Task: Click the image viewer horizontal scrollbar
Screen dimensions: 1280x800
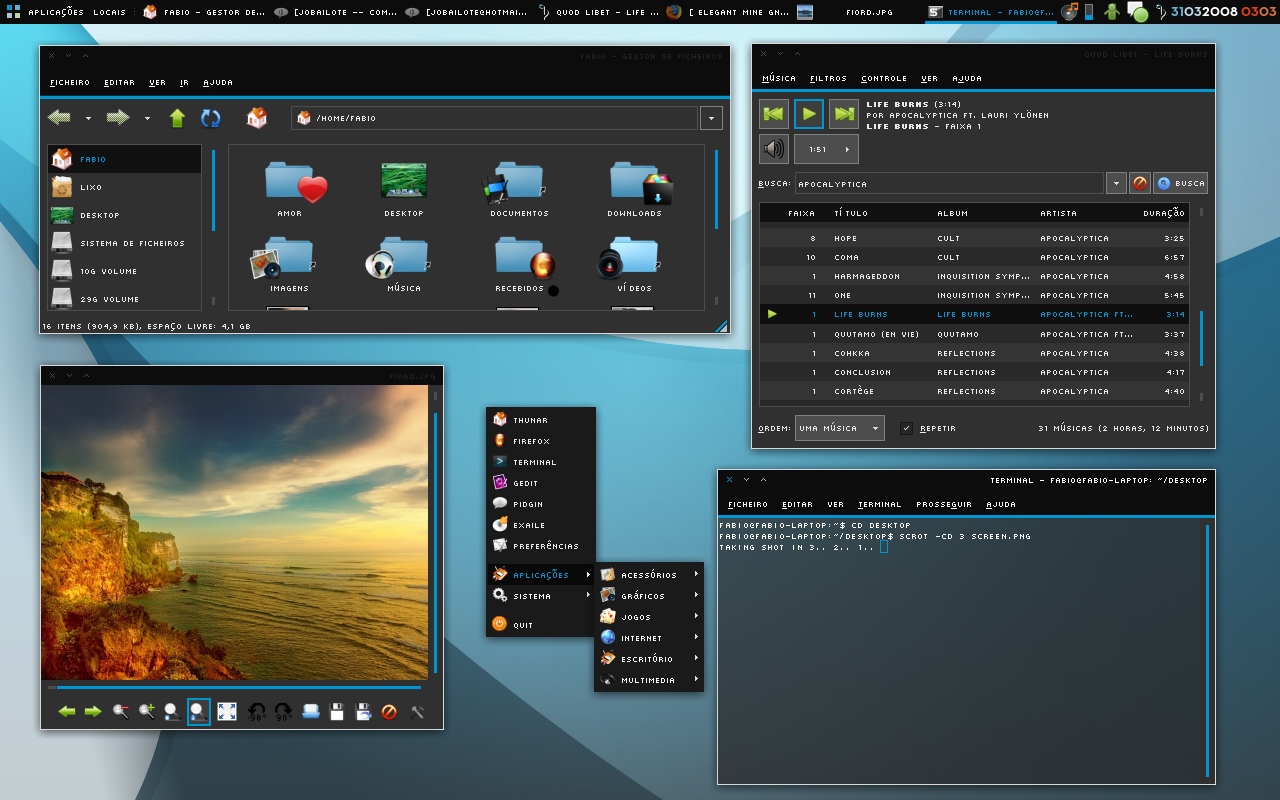Action: [x=239, y=687]
